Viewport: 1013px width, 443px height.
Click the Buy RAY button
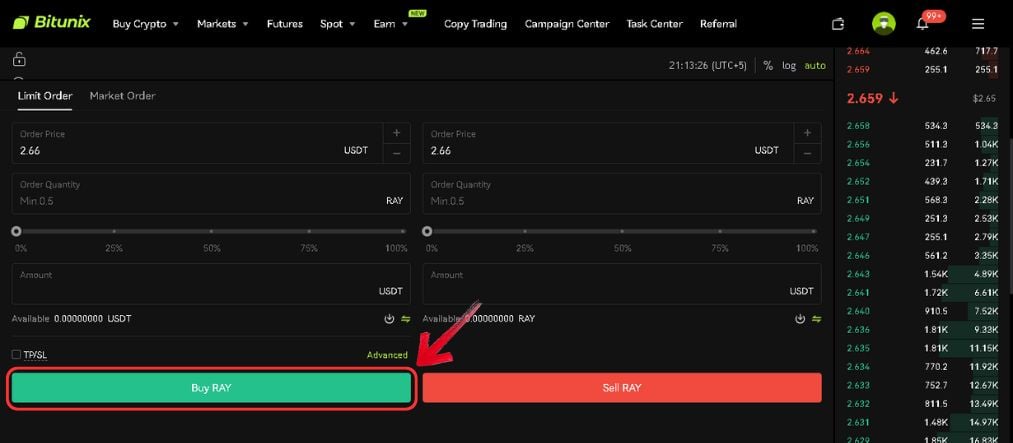point(211,387)
